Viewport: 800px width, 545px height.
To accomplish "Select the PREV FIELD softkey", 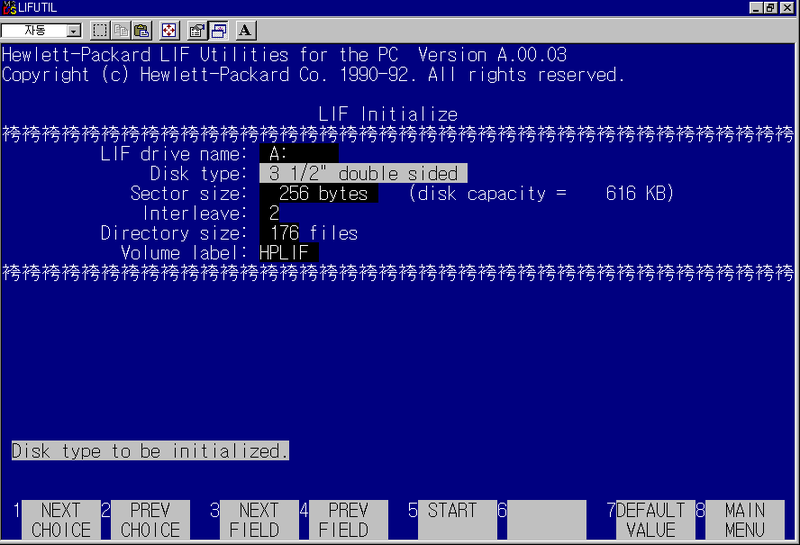I will pos(348,520).
